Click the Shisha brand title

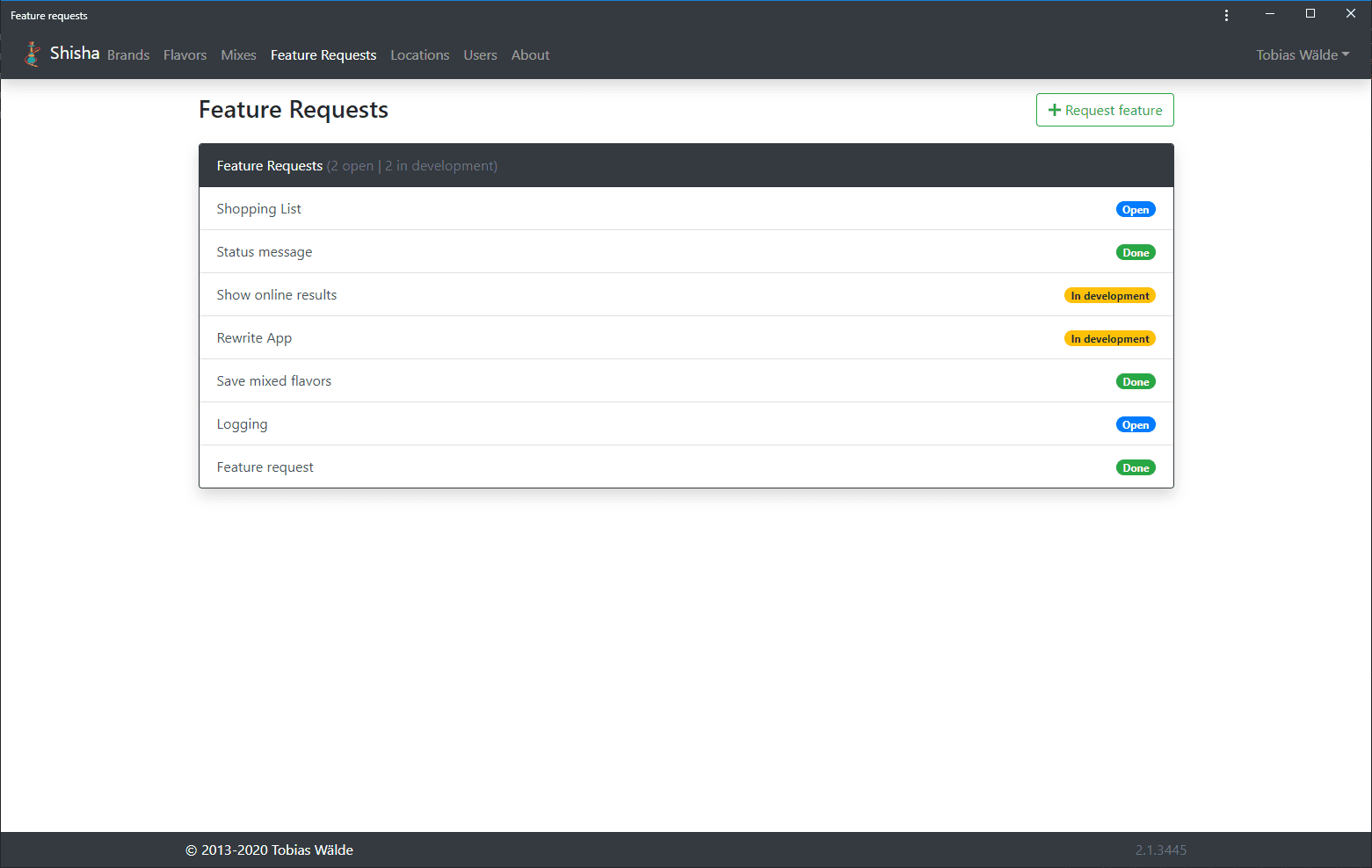click(x=75, y=54)
